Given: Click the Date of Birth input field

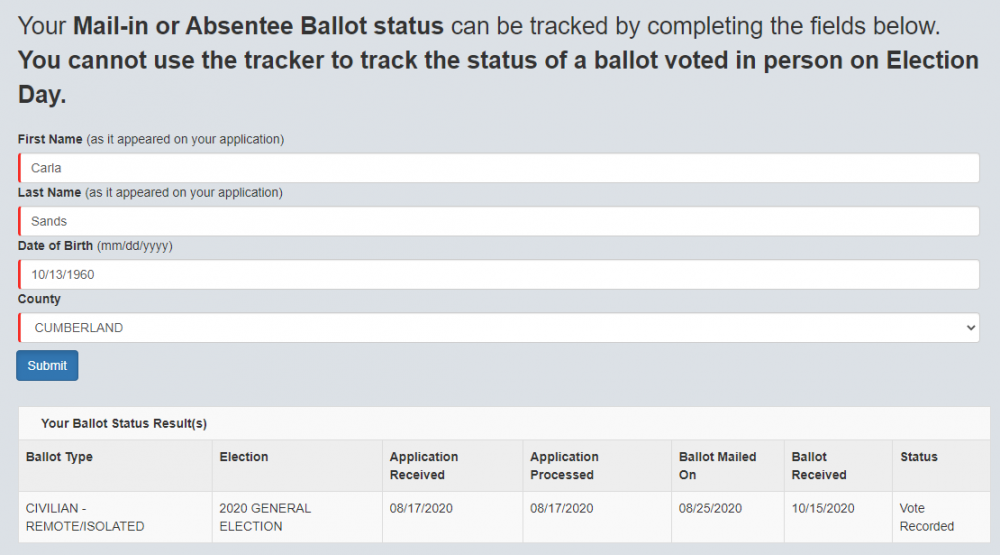Looking at the screenshot, I should pyautogui.click(x=498, y=274).
